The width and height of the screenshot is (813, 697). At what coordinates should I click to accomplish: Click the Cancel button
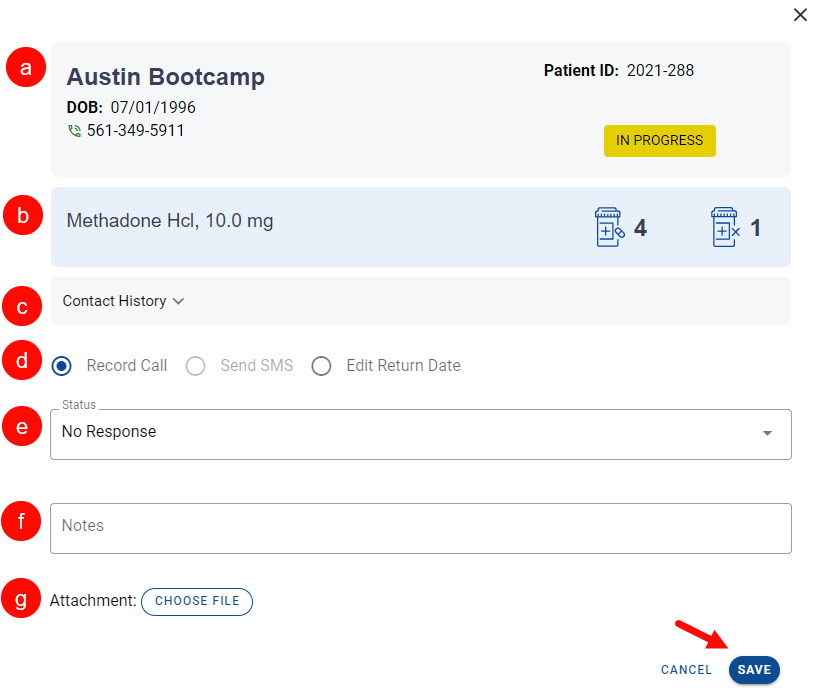(686, 670)
